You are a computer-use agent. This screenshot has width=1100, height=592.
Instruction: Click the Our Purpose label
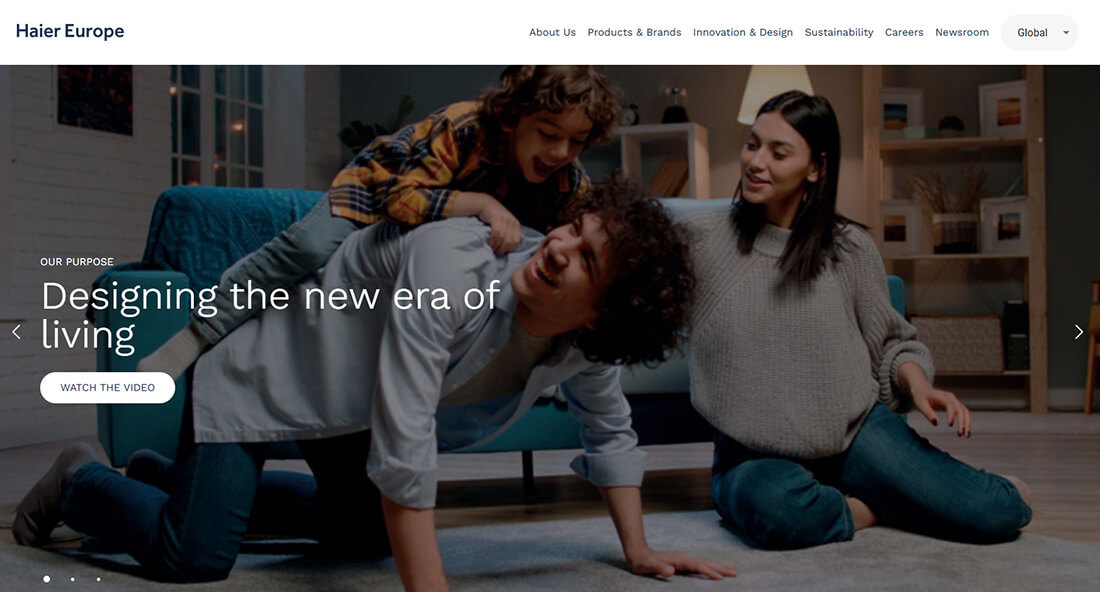click(x=76, y=262)
